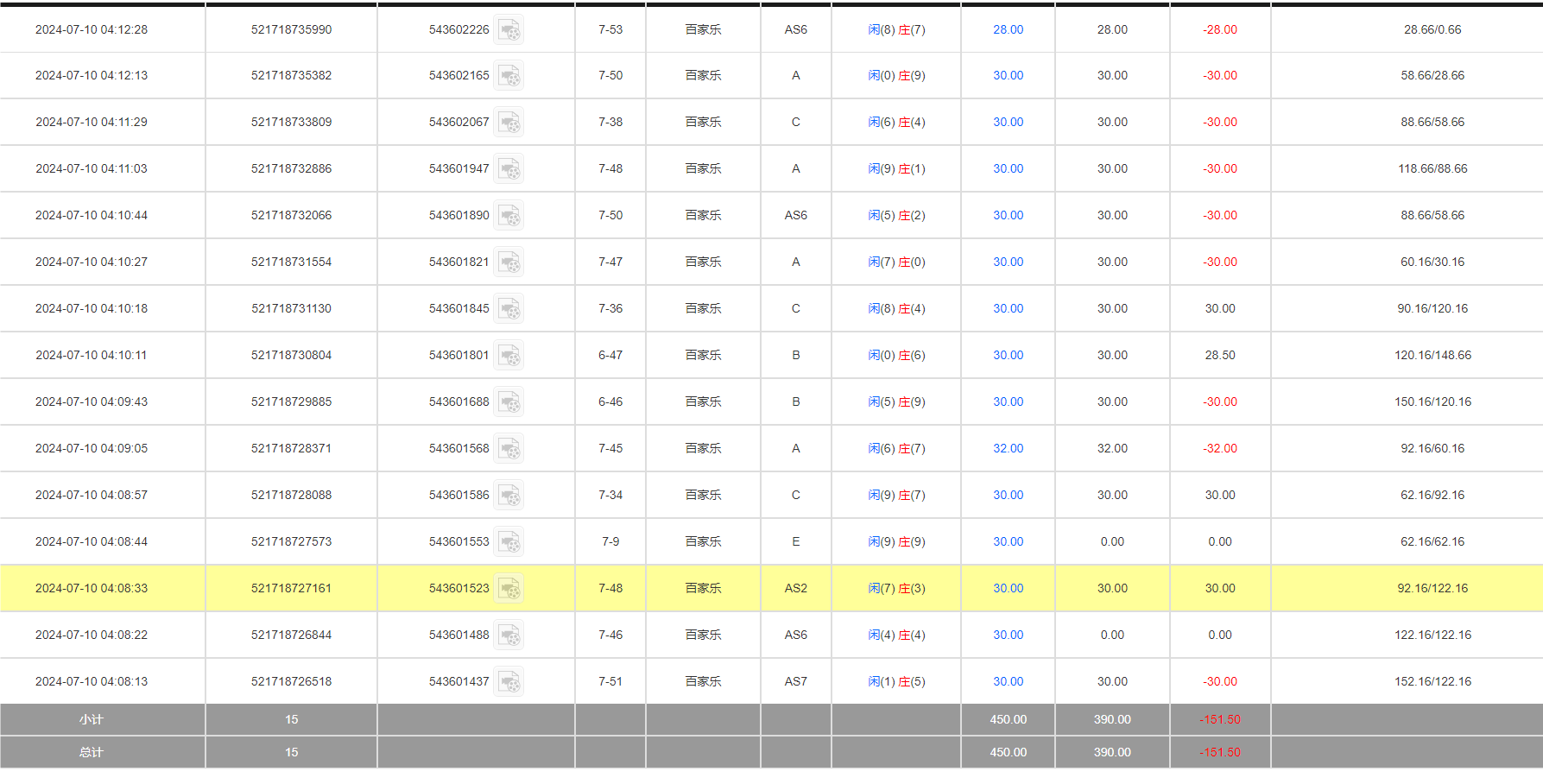The height and width of the screenshot is (784, 1543).
Task: Play video replay for round 543602165
Action: click(509, 77)
